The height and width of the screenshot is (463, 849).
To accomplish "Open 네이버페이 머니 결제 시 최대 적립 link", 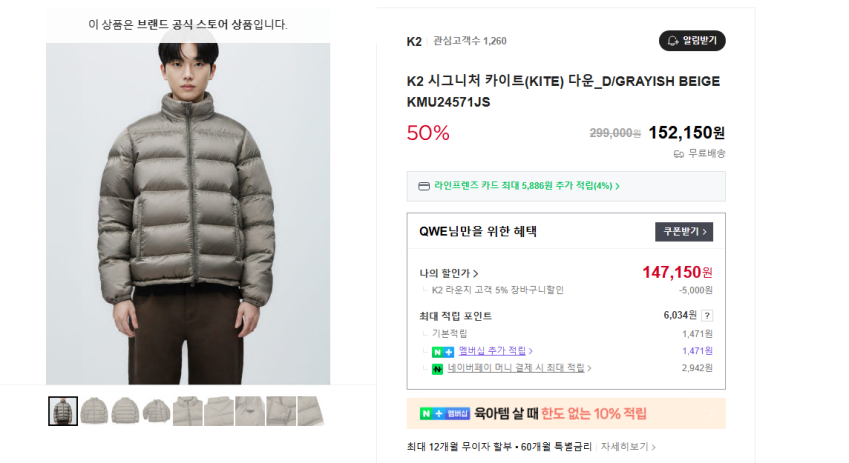I will pos(519,368).
